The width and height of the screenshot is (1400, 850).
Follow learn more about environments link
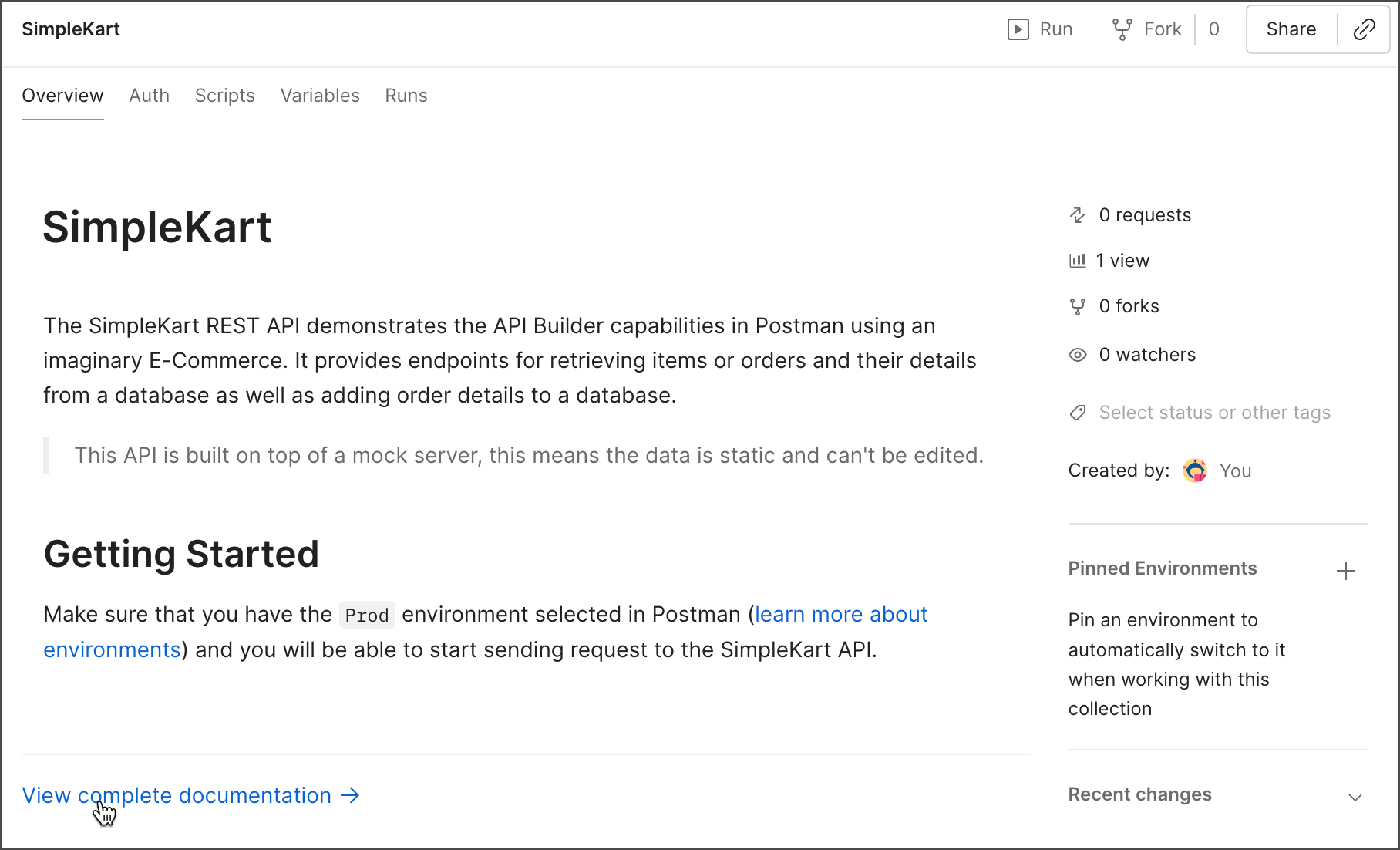pos(840,615)
